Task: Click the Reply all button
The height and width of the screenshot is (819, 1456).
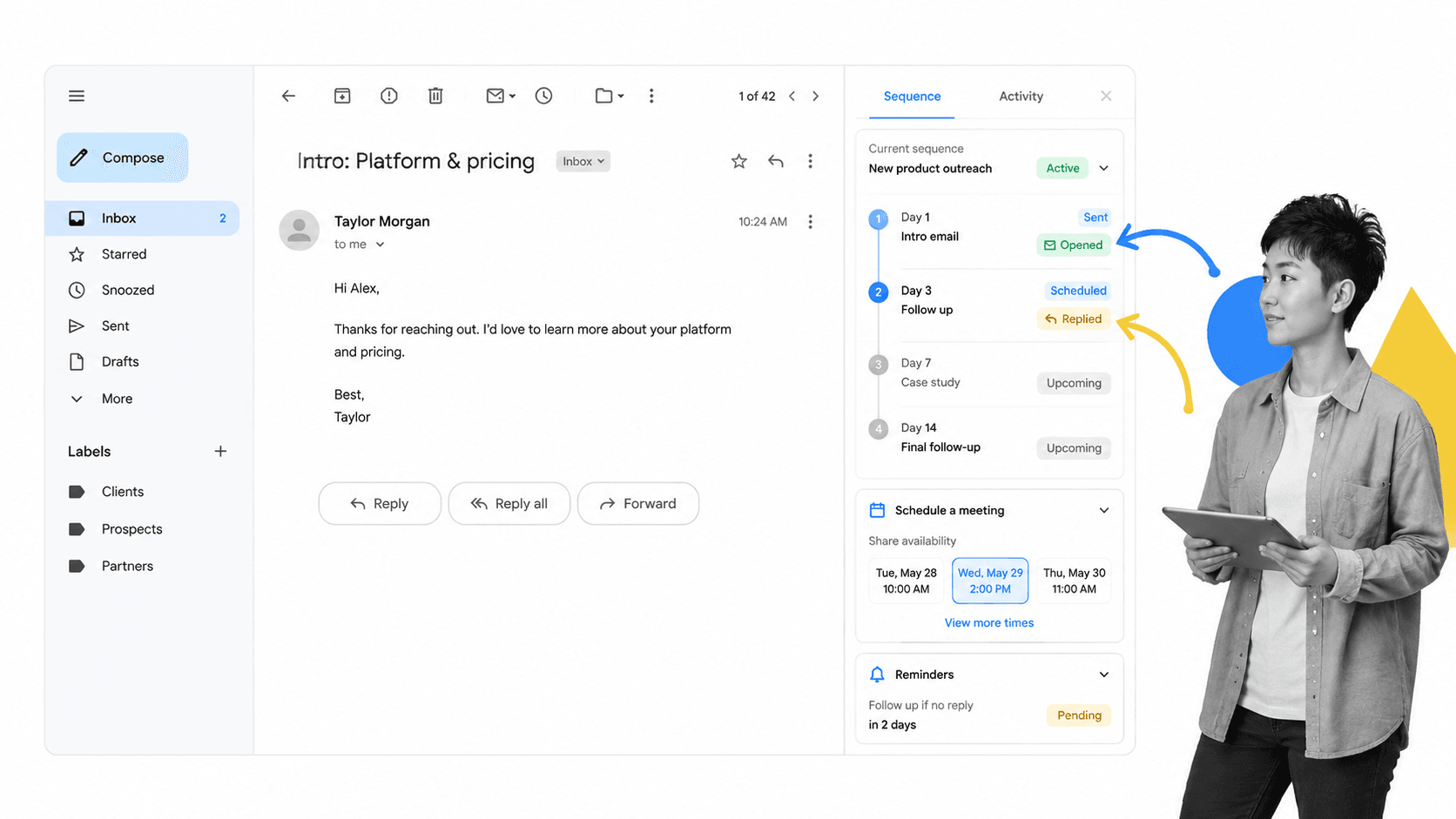Action: pyautogui.click(x=509, y=503)
